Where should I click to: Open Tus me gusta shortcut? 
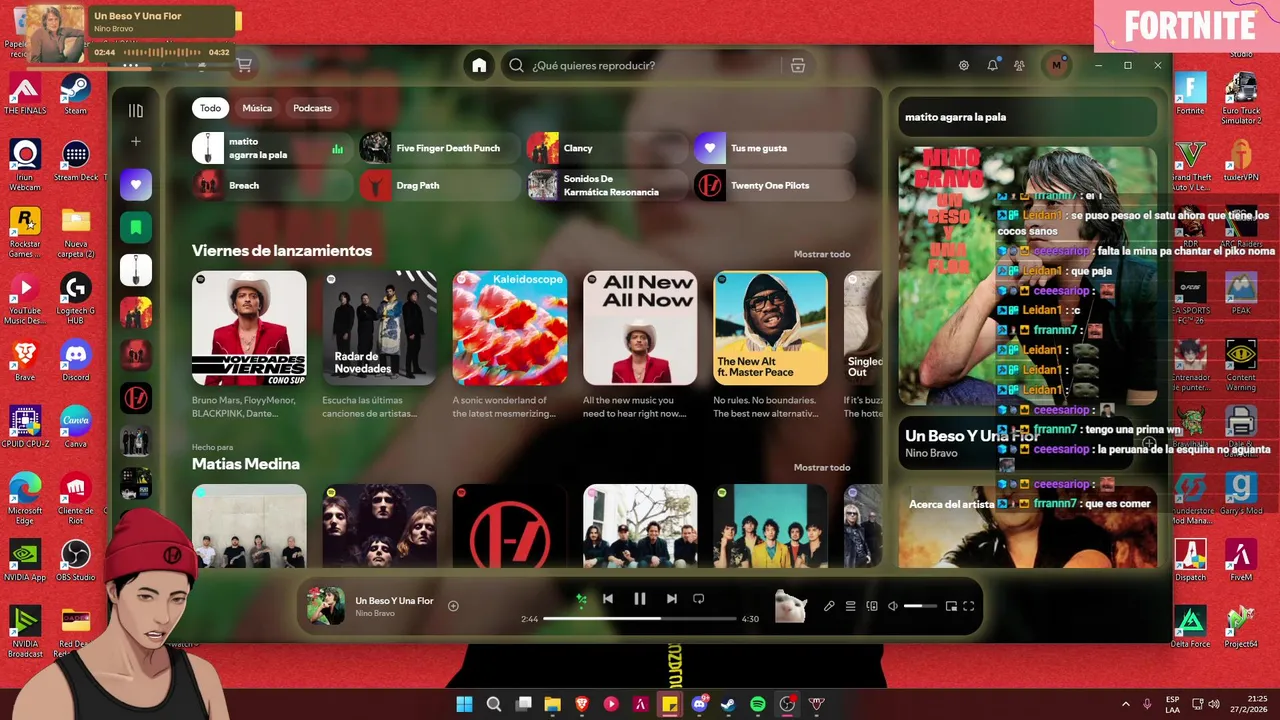(x=774, y=148)
